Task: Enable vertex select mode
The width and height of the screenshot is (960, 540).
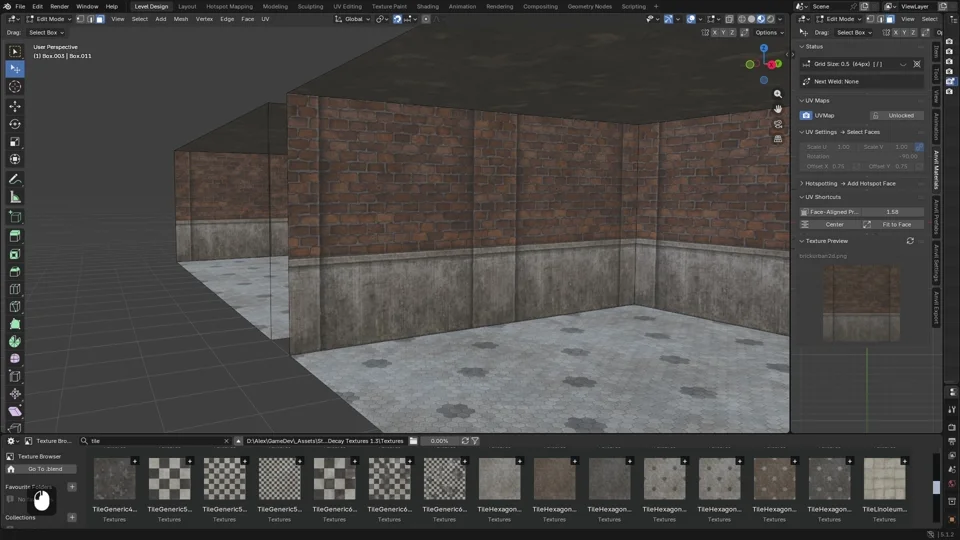Action: point(80,19)
